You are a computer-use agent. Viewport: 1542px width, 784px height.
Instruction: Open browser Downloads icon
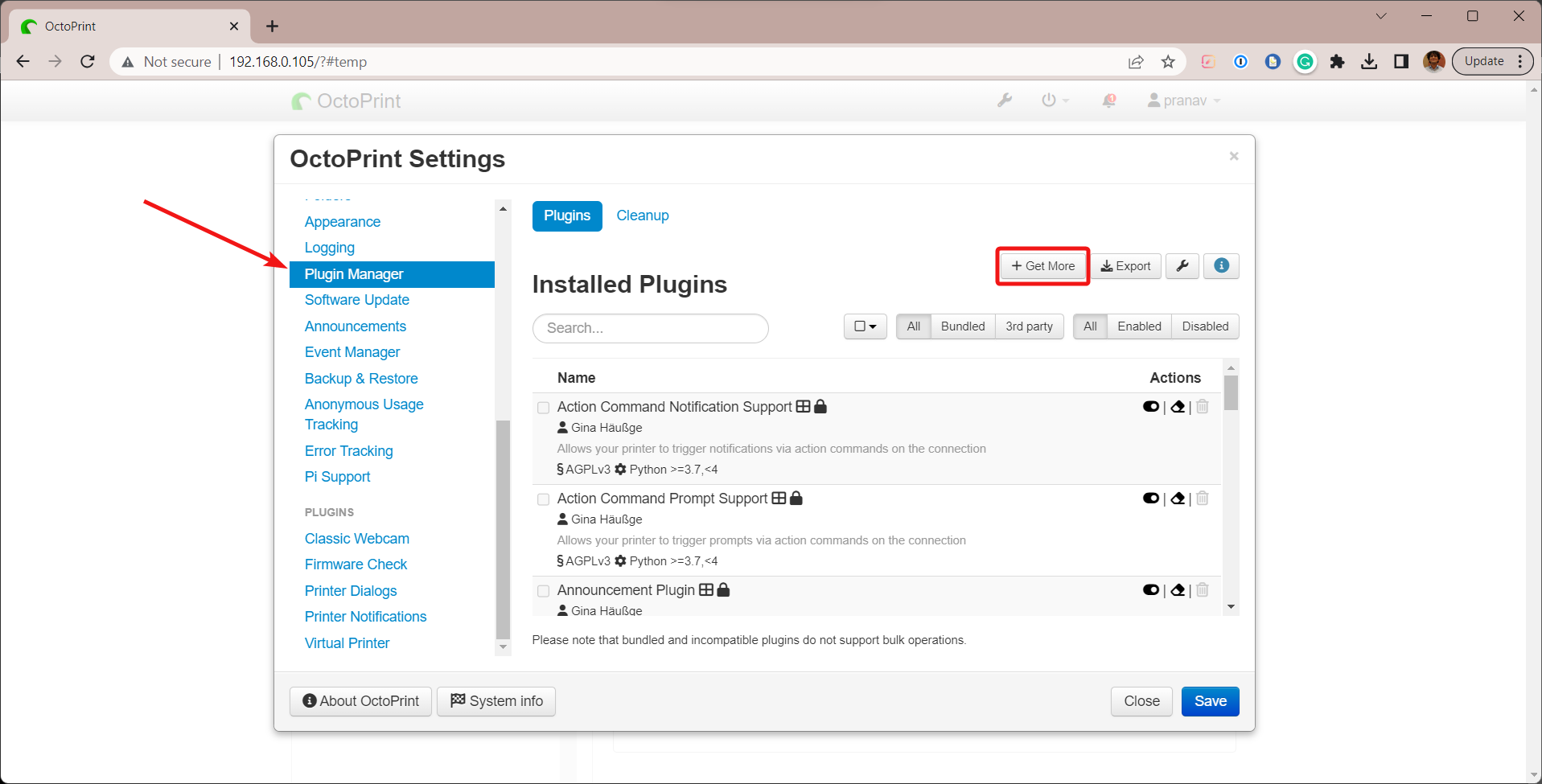pos(1369,62)
